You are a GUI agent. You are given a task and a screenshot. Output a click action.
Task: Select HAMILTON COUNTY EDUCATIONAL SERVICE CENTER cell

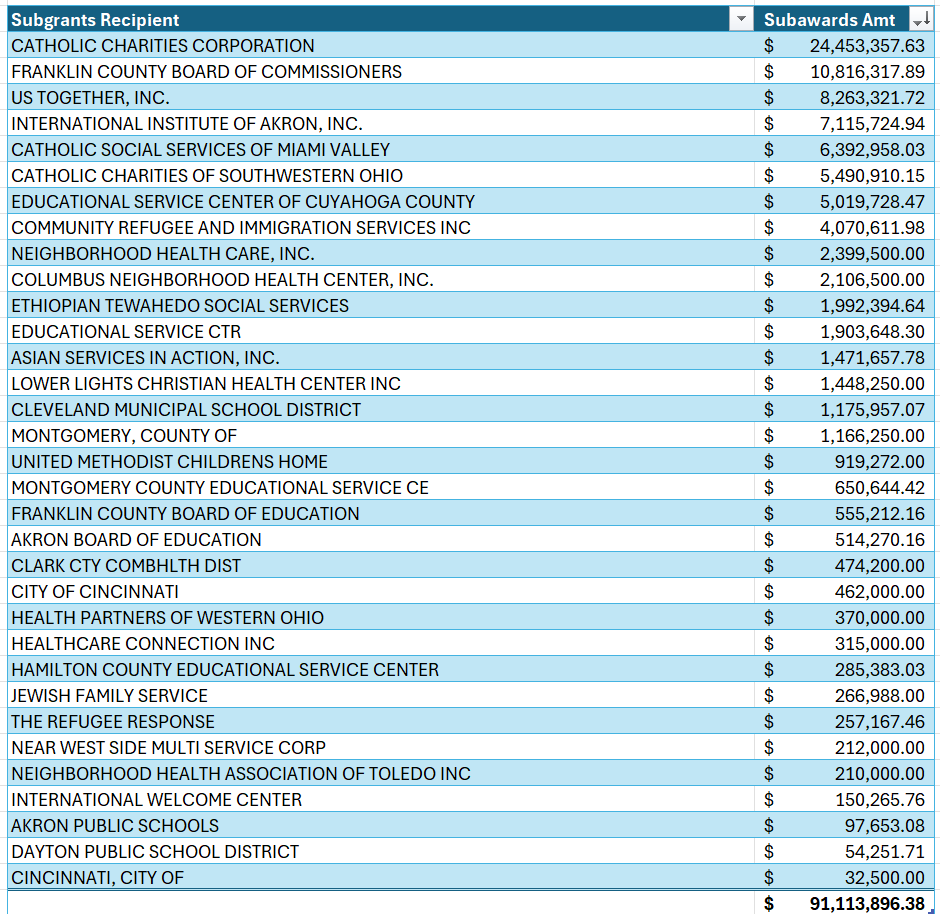381,669
